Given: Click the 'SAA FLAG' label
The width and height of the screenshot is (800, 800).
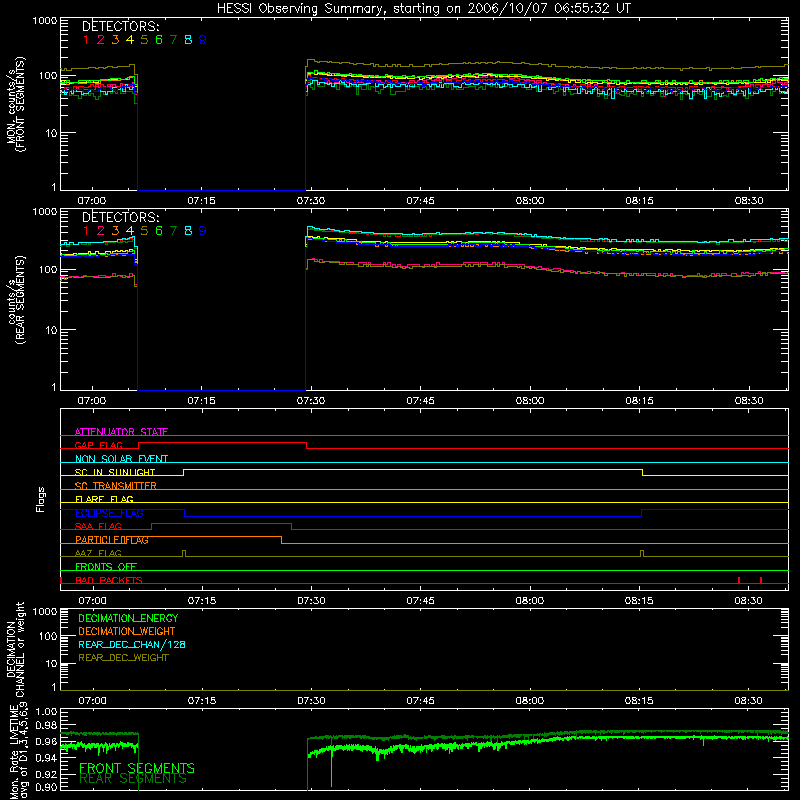Looking at the screenshot, I should (x=98, y=526).
